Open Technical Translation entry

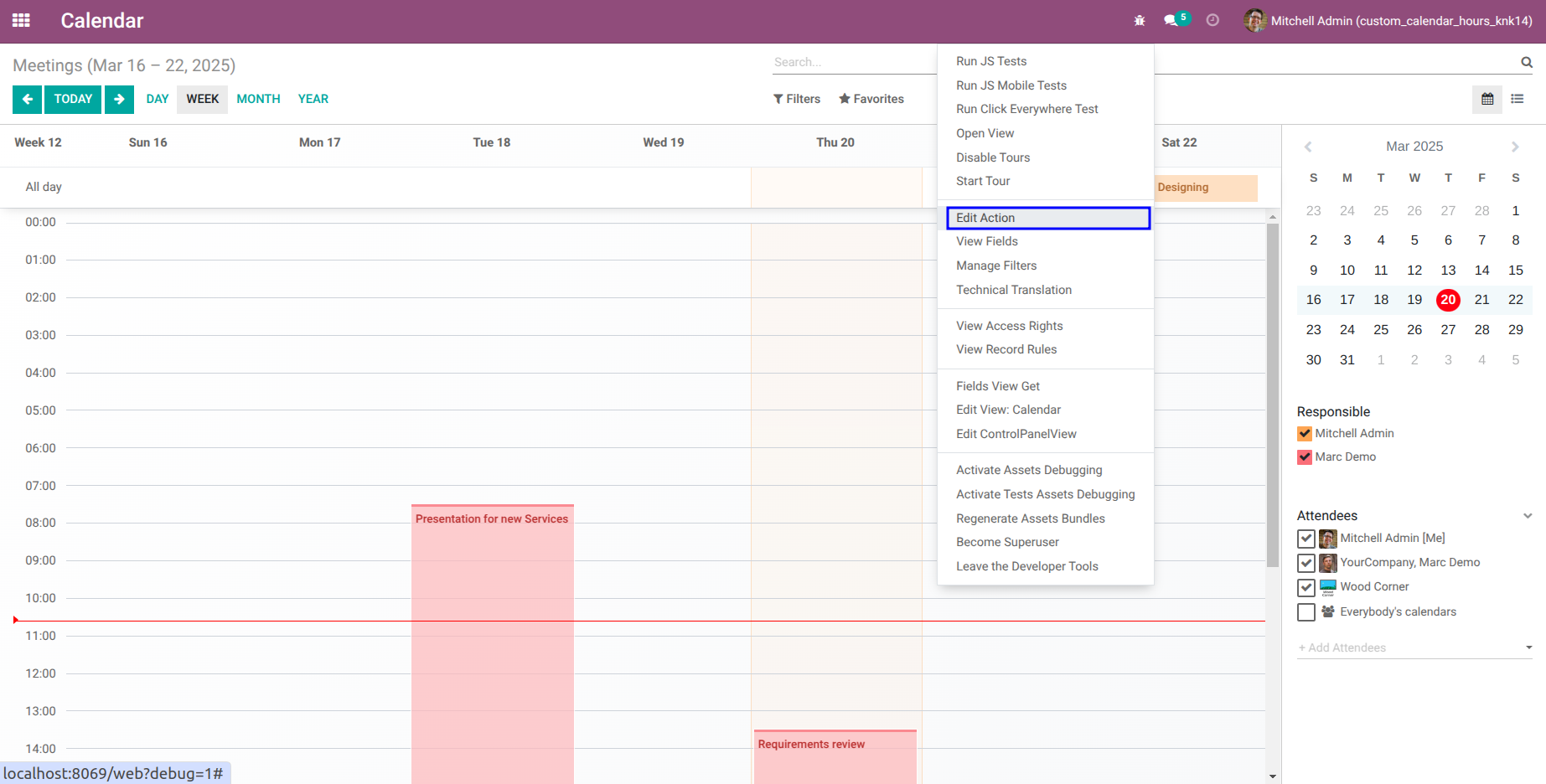tap(1046, 290)
